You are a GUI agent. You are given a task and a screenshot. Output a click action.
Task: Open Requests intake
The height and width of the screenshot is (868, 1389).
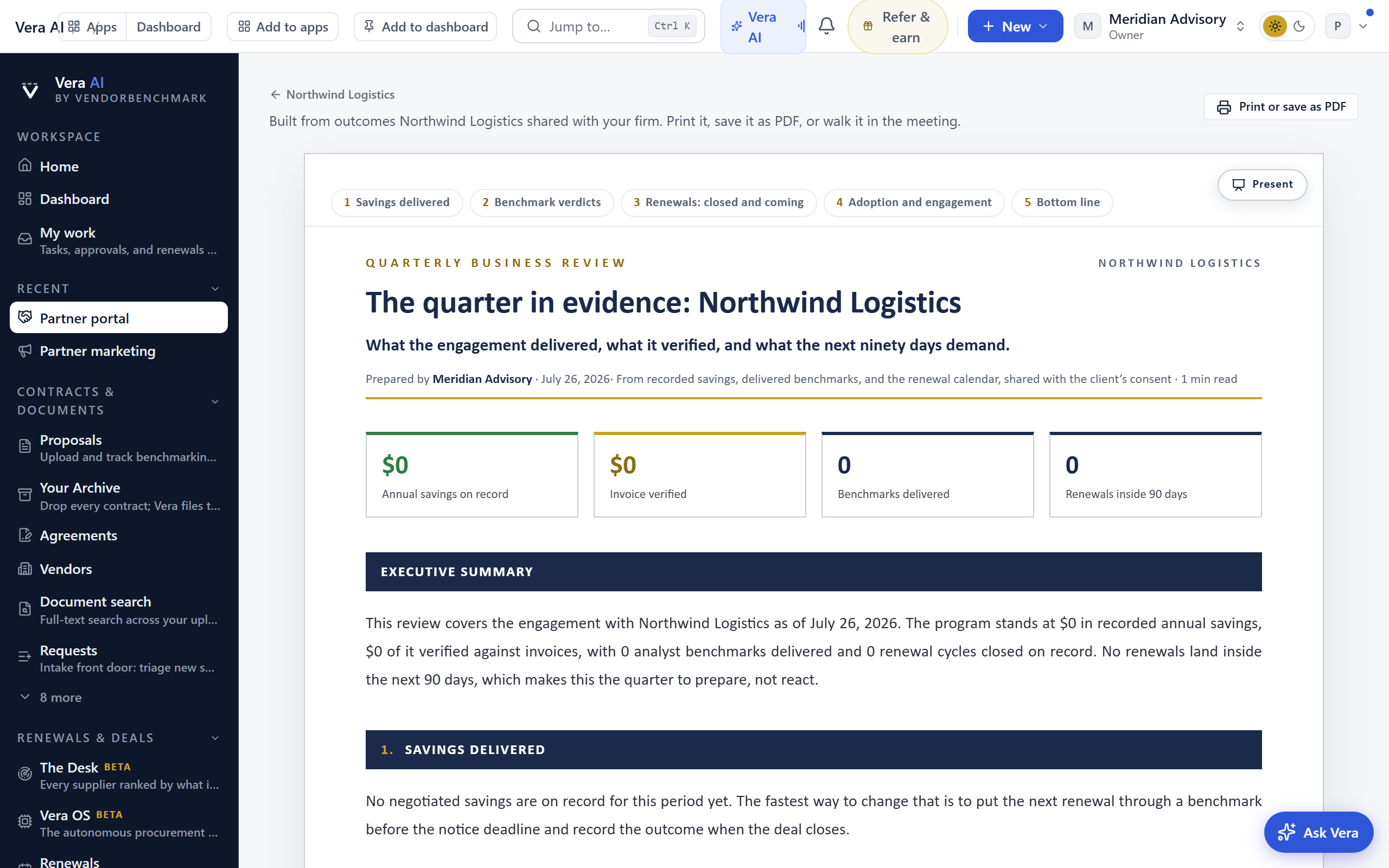tap(119, 659)
